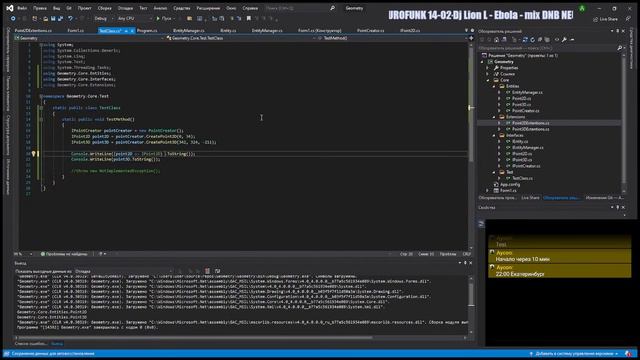Toggle word wrap icon in Output toolbar

[x=217, y=271]
